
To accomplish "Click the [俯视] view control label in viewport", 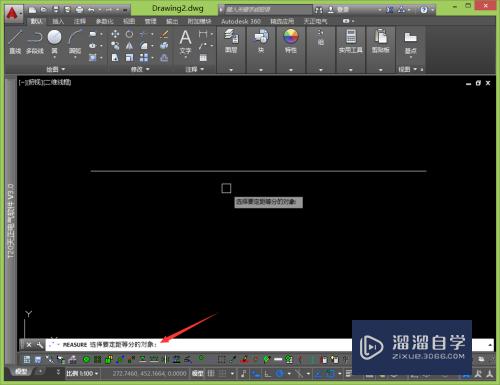I will click(33, 82).
